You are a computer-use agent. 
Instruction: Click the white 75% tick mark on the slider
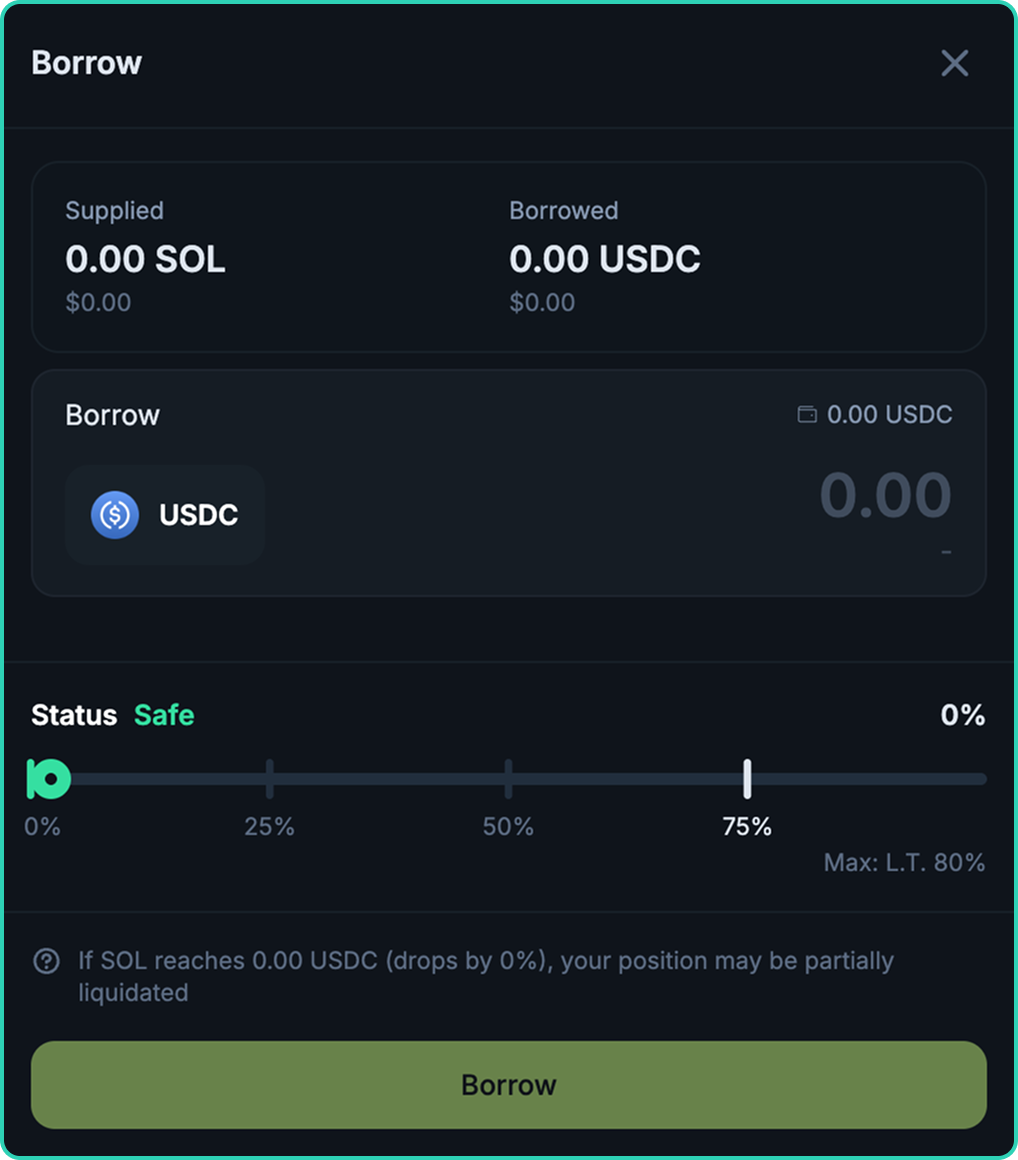click(x=747, y=778)
